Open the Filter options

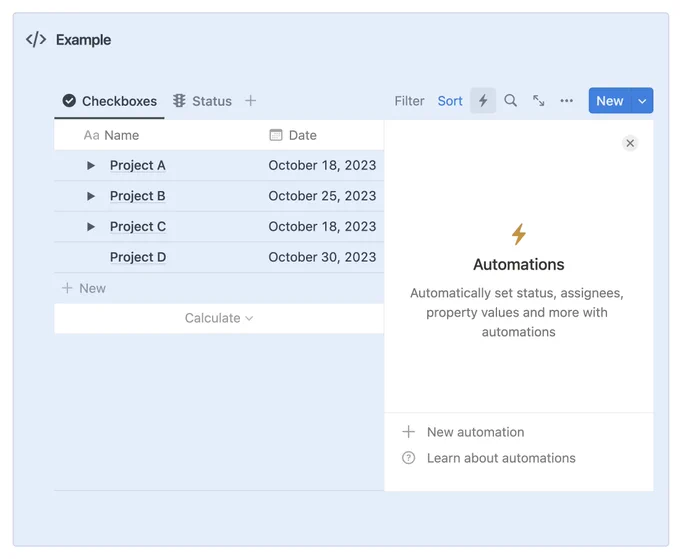(409, 101)
